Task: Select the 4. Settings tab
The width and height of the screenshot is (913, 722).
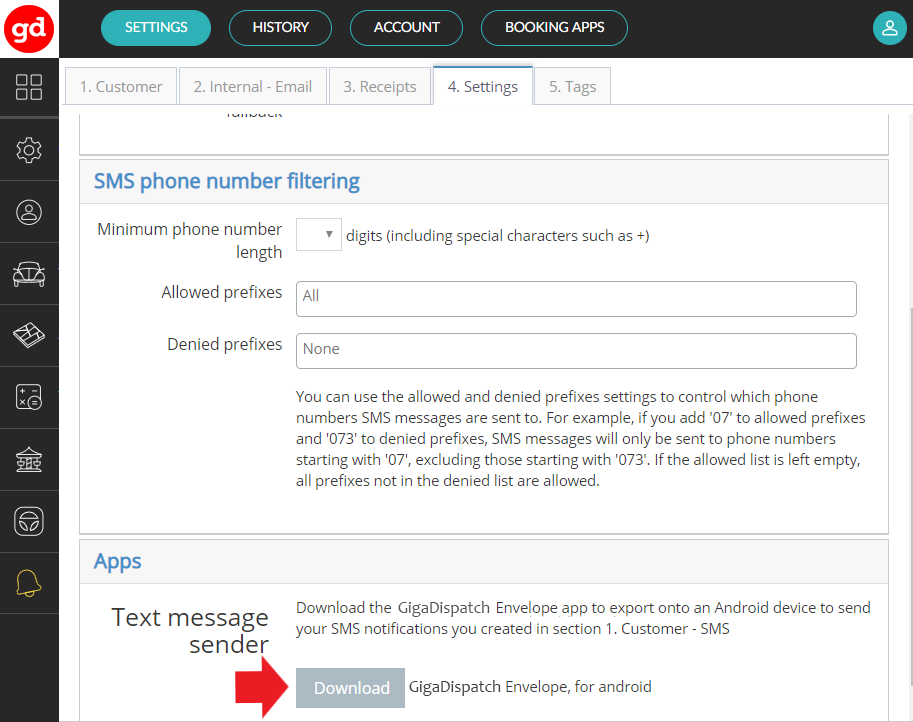Action: click(483, 86)
